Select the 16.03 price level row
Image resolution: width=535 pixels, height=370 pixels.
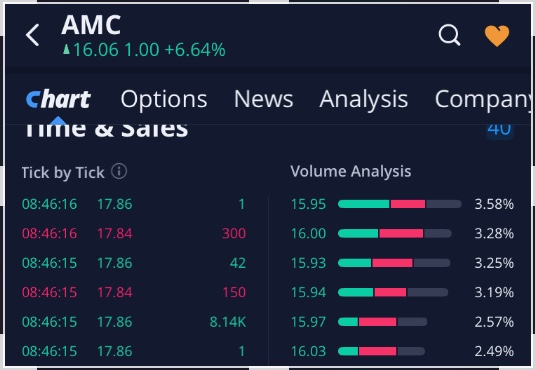[402, 351]
